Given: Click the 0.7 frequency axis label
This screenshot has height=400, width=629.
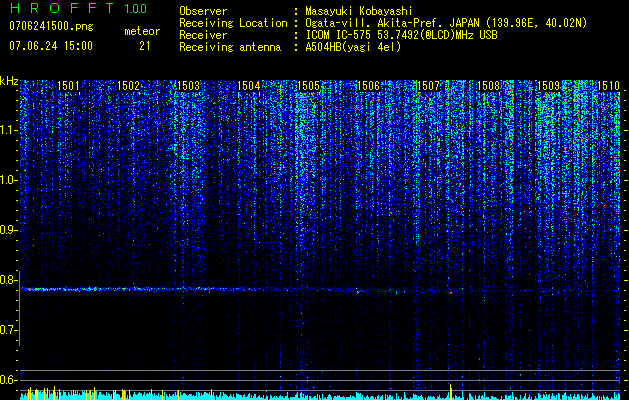Looking at the screenshot, I should coord(9,330).
